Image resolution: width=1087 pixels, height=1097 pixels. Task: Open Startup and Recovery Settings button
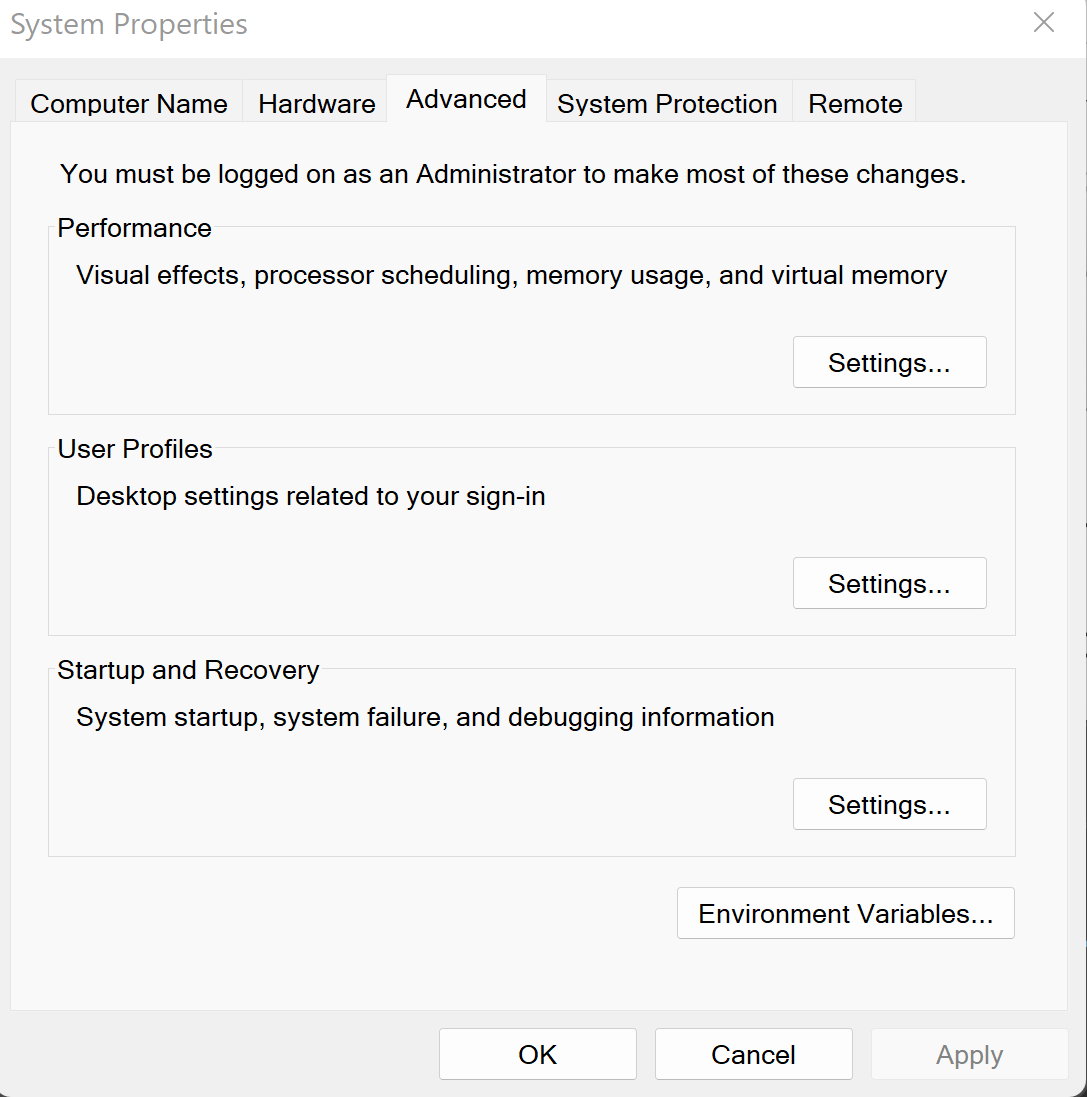pos(890,805)
